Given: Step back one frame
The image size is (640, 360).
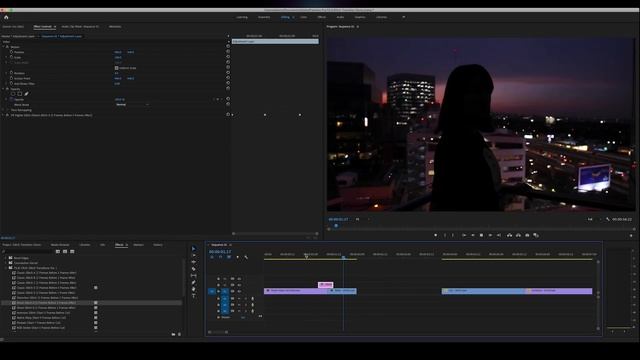Looking at the screenshot, I should pyautogui.click(x=473, y=235).
